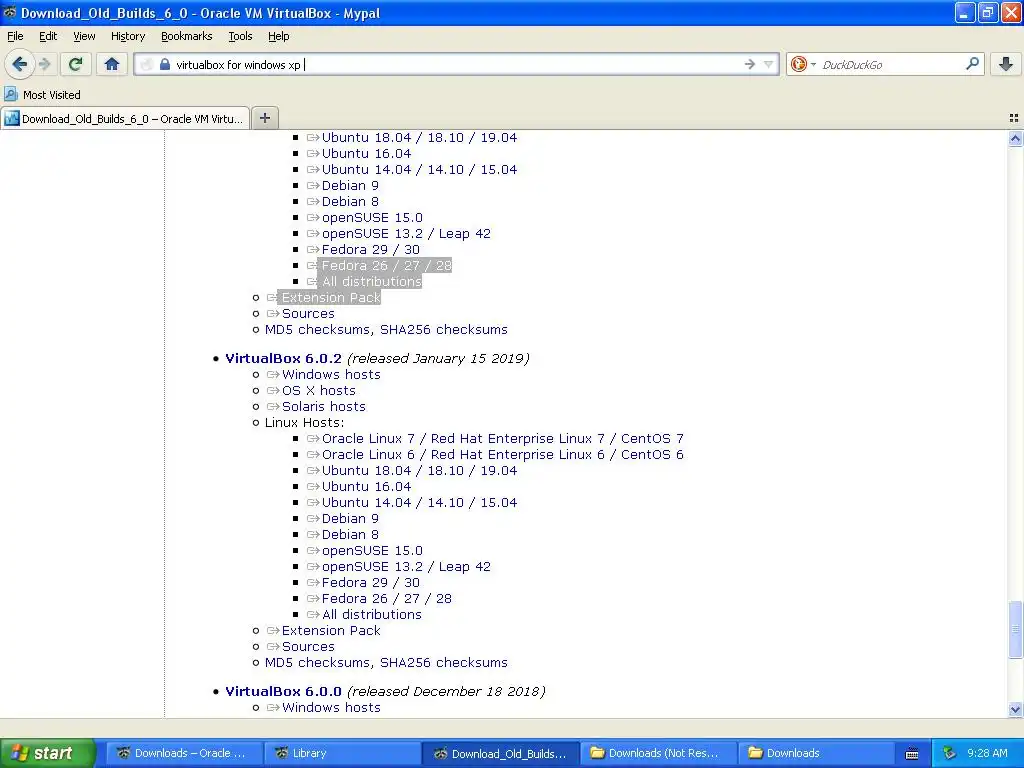Open openSUSE 15.0 link under 6.0.2
The width and height of the screenshot is (1024, 768).
point(372,551)
